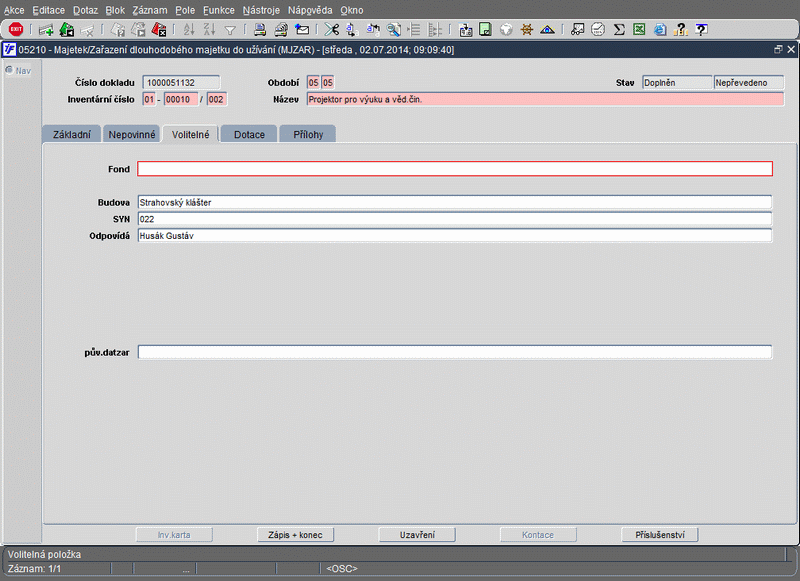Click the triangle with blue eye icon

(x=547, y=30)
